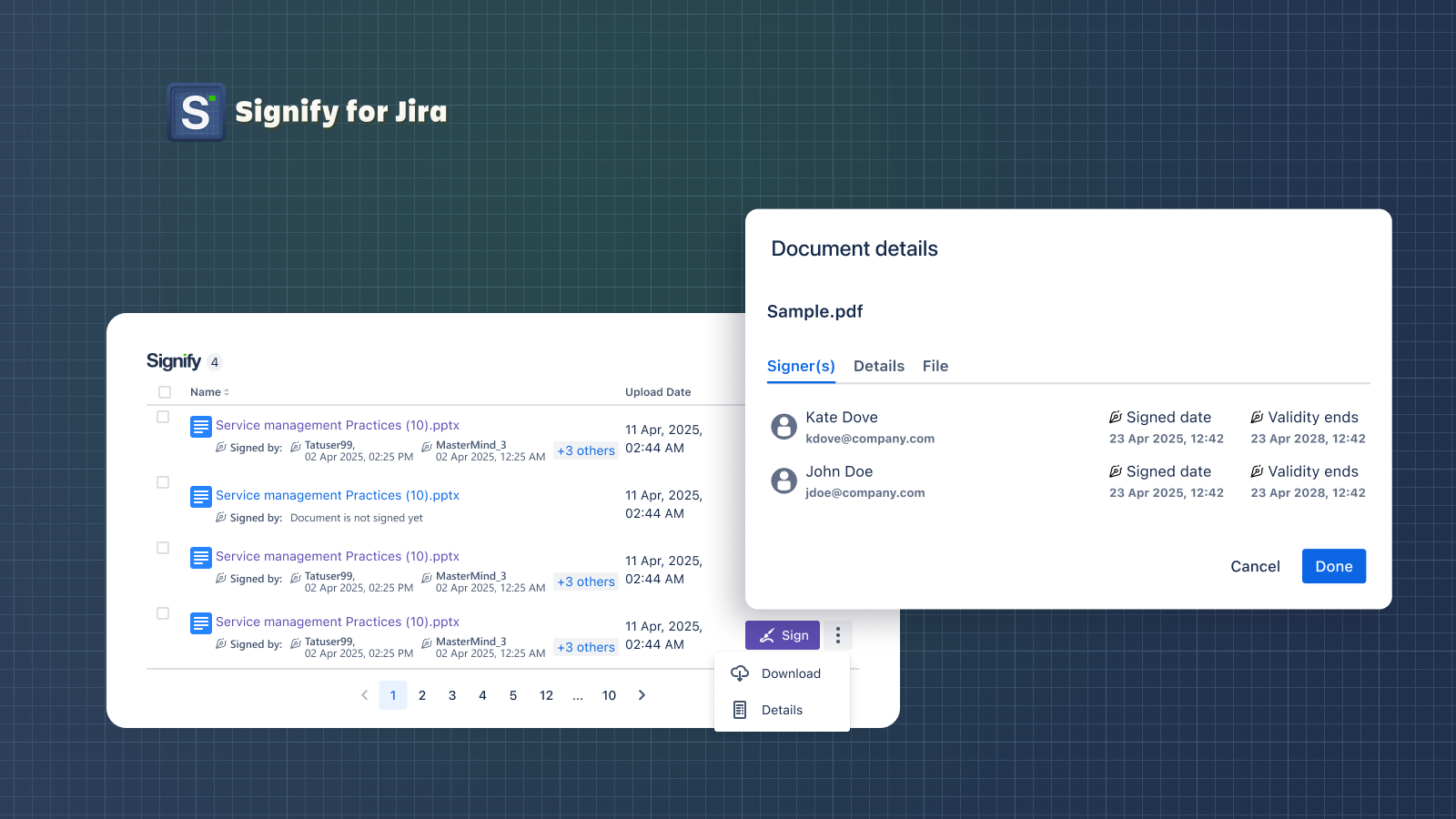
Task: Click MasterMind_3 signer in first row
Action: click(470, 445)
